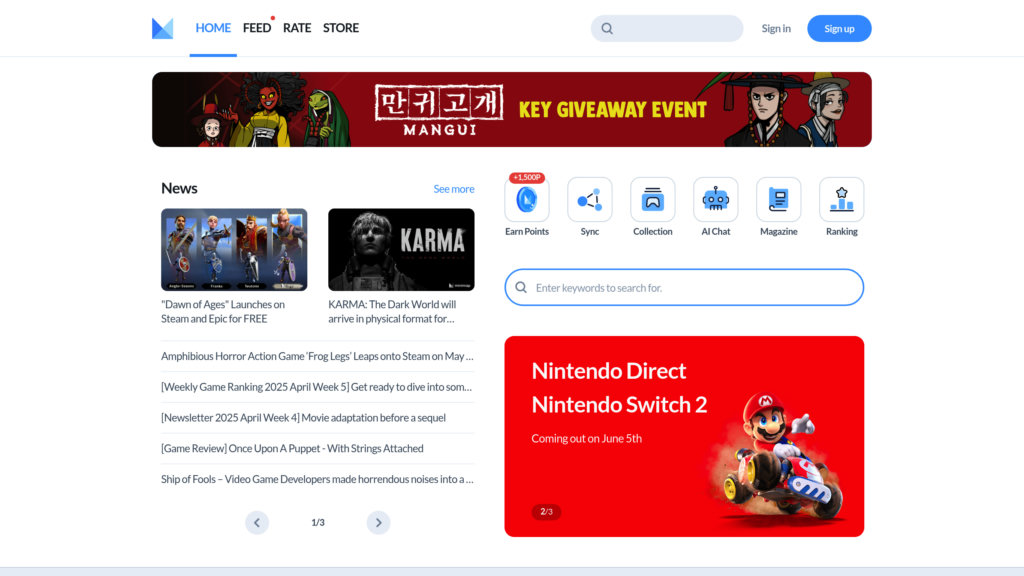
Task: View the Ranking icon
Action: tap(842, 199)
